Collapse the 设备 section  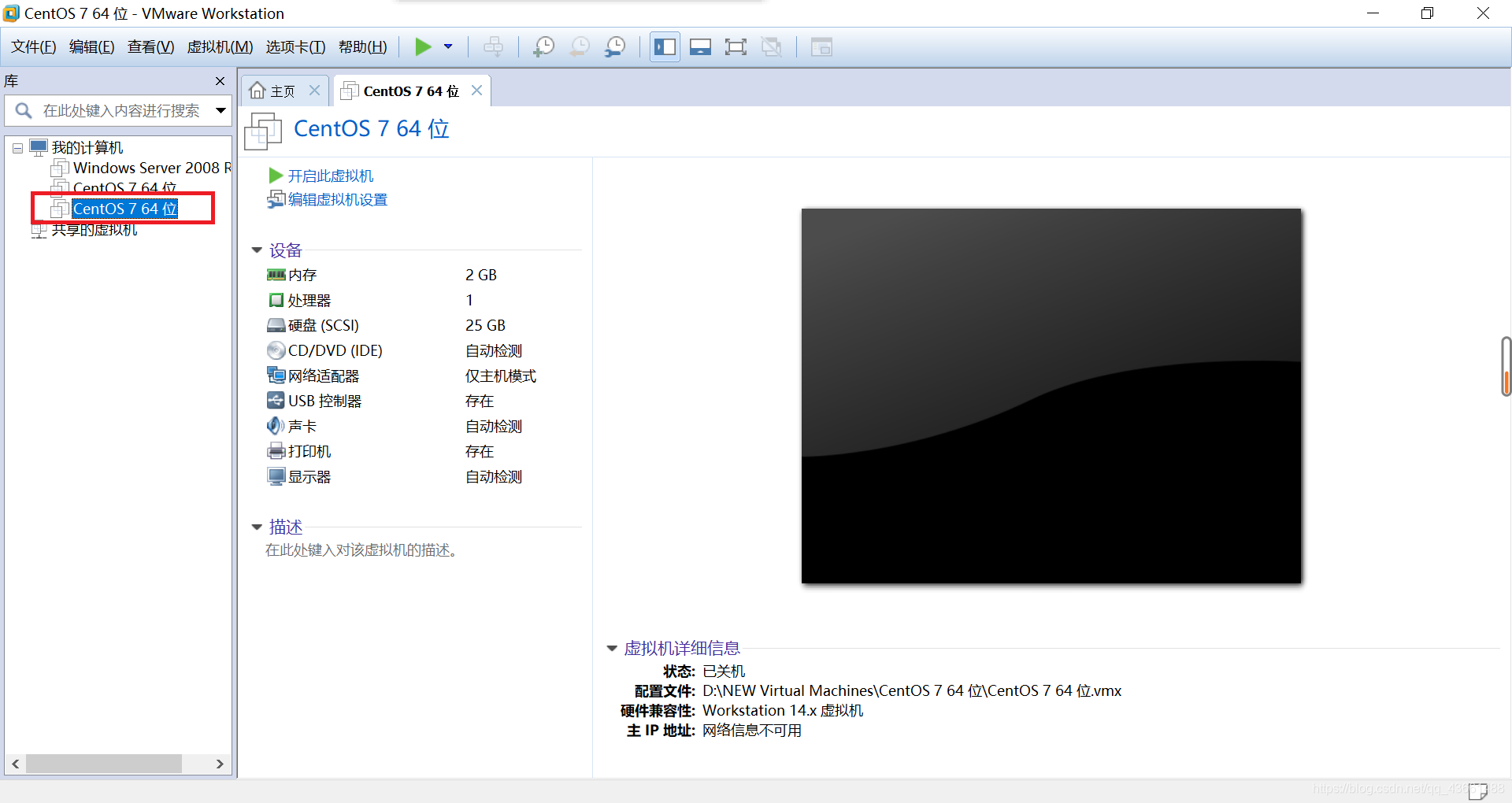257,250
